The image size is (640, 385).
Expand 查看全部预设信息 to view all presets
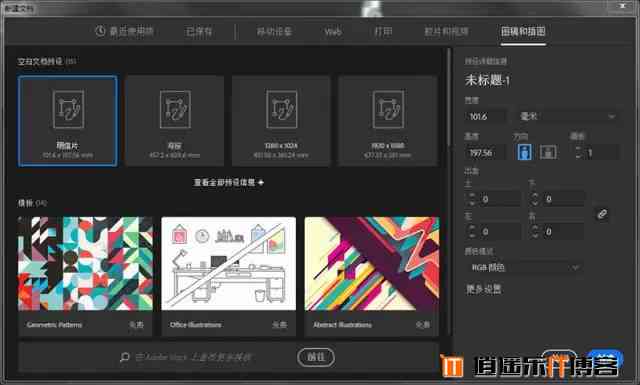229,182
